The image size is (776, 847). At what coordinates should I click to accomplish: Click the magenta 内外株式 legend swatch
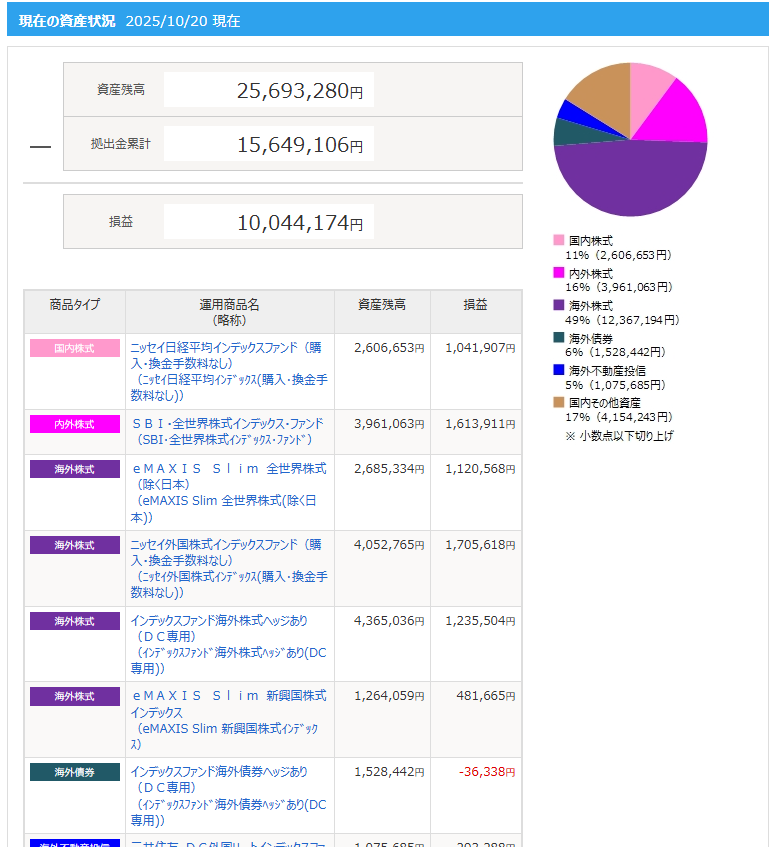pyautogui.click(x=559, y=273)
